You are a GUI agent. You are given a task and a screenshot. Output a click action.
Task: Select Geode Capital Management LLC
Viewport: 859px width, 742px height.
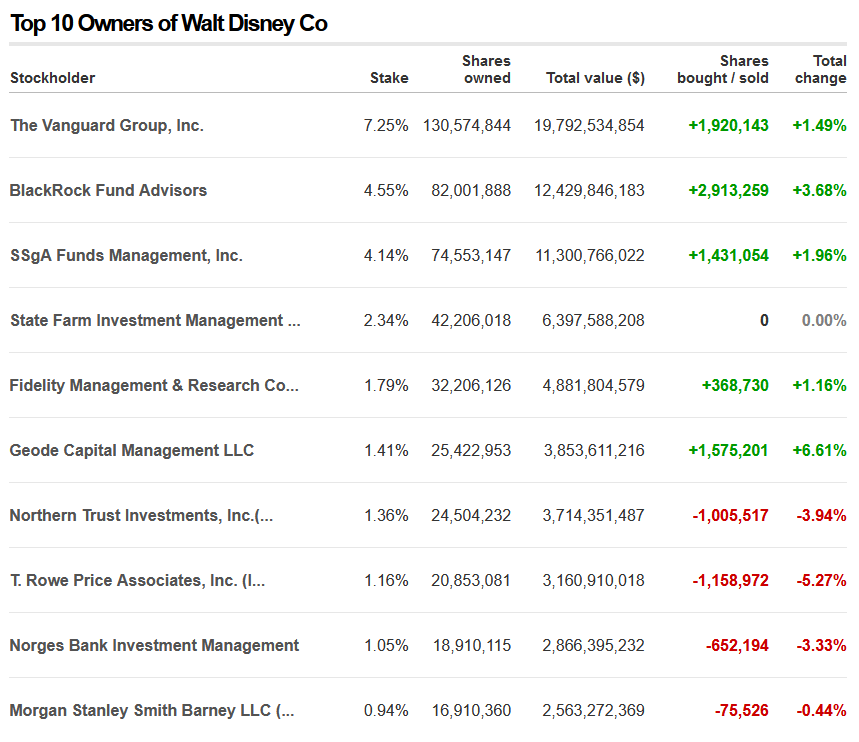tap(132, 451)
